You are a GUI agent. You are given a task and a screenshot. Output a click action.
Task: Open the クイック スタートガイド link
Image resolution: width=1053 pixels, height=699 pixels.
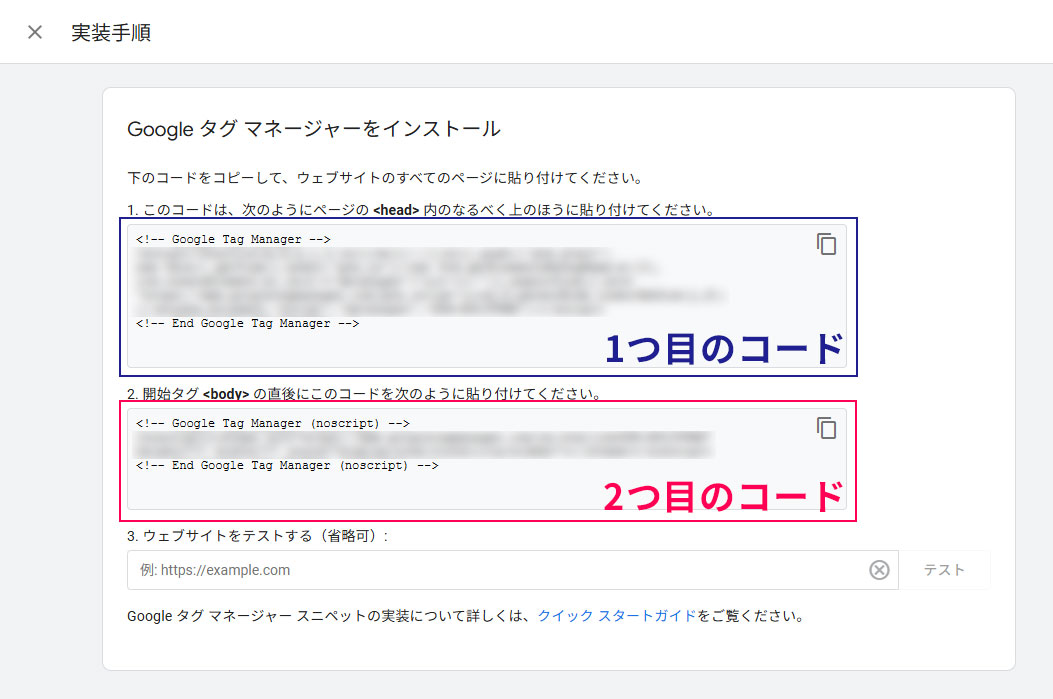coord(616,616)
